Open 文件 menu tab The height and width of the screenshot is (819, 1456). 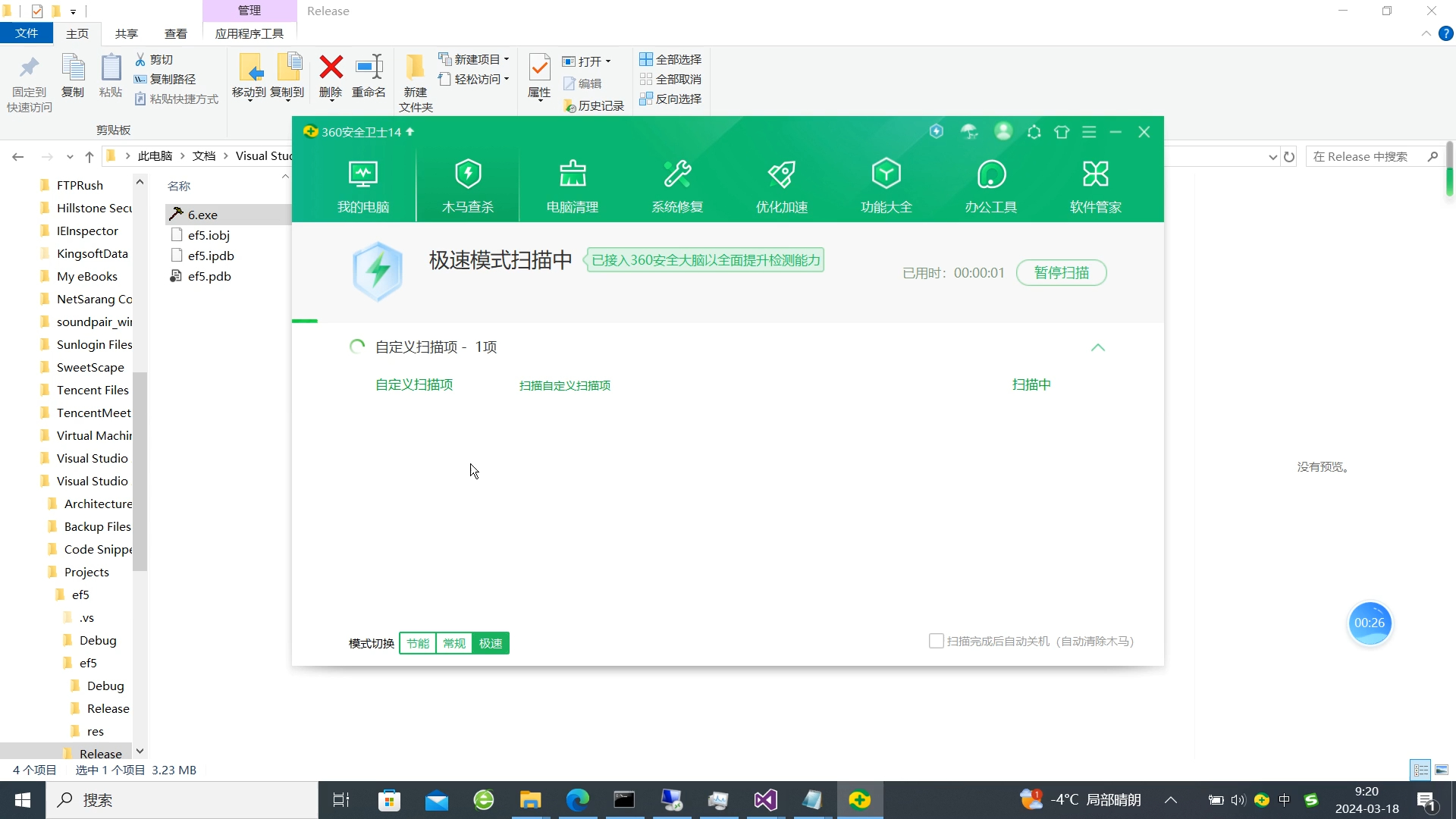(x=27, y=33)
